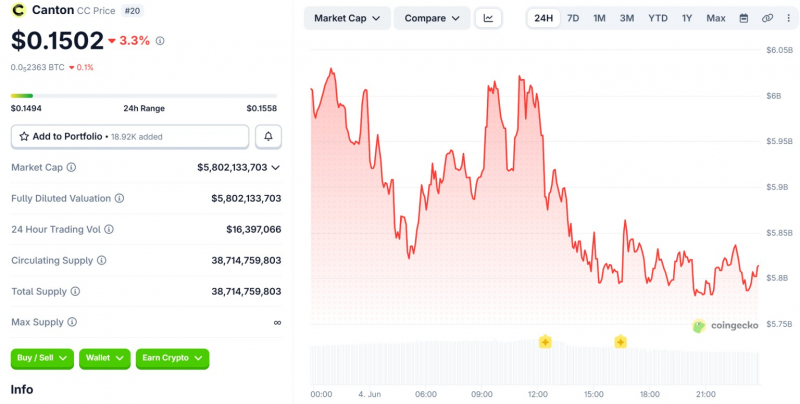
Task: Select the 1Y time range tab
Action: click(x=687, y=18)
